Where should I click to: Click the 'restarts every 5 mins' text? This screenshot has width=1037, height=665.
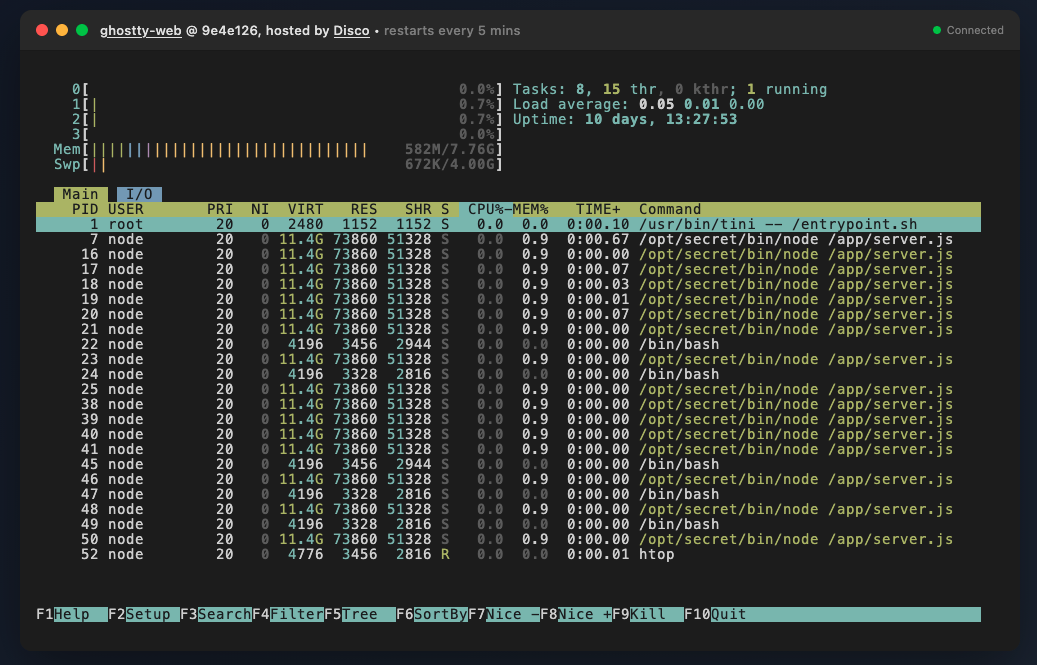pyautogui.click(x=452, y=30)
